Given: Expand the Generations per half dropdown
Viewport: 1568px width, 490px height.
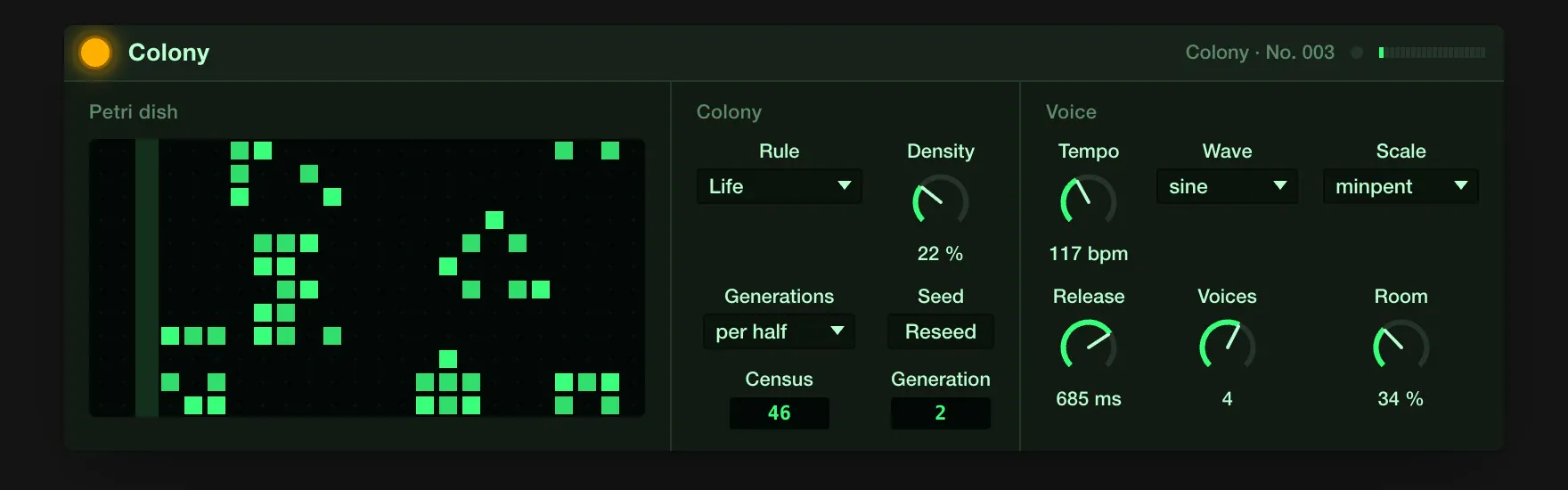Looking at the screenshot, I should coord(780,331).
